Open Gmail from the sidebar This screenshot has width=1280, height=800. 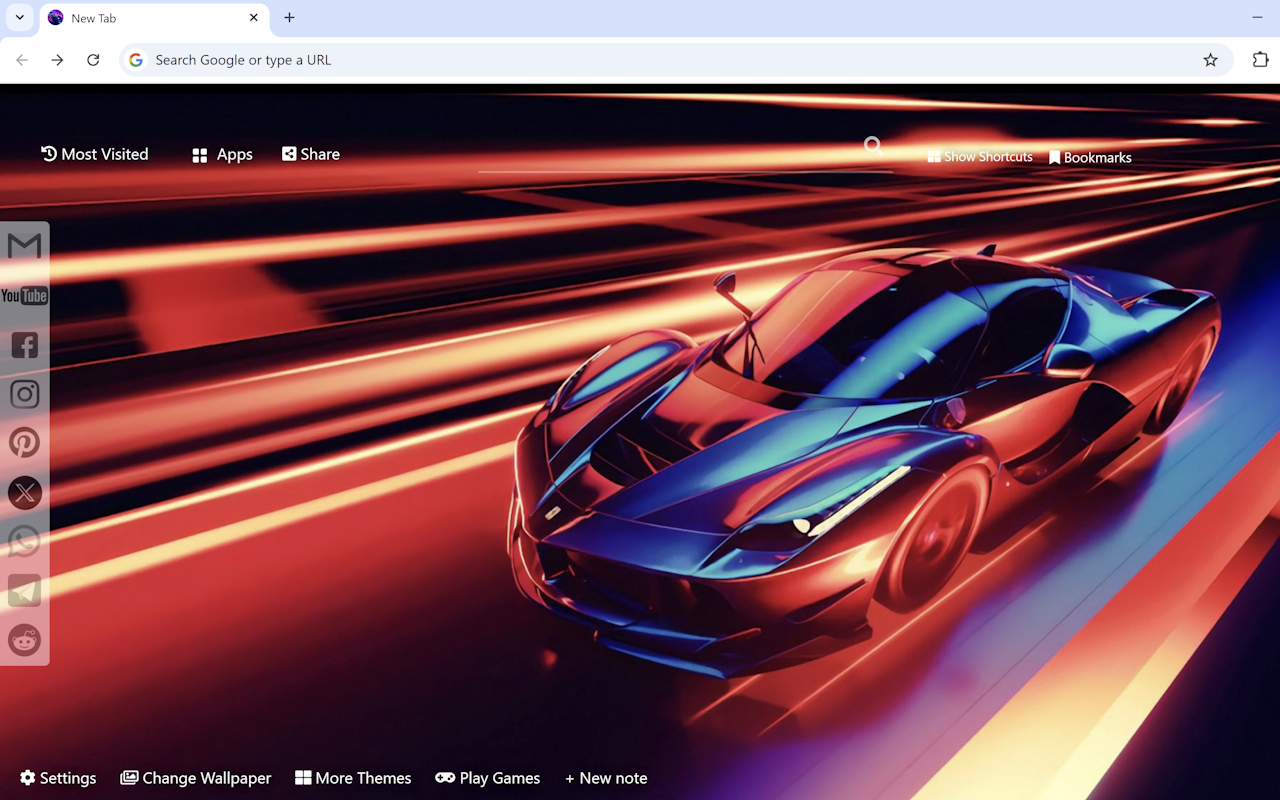(24, 245)
